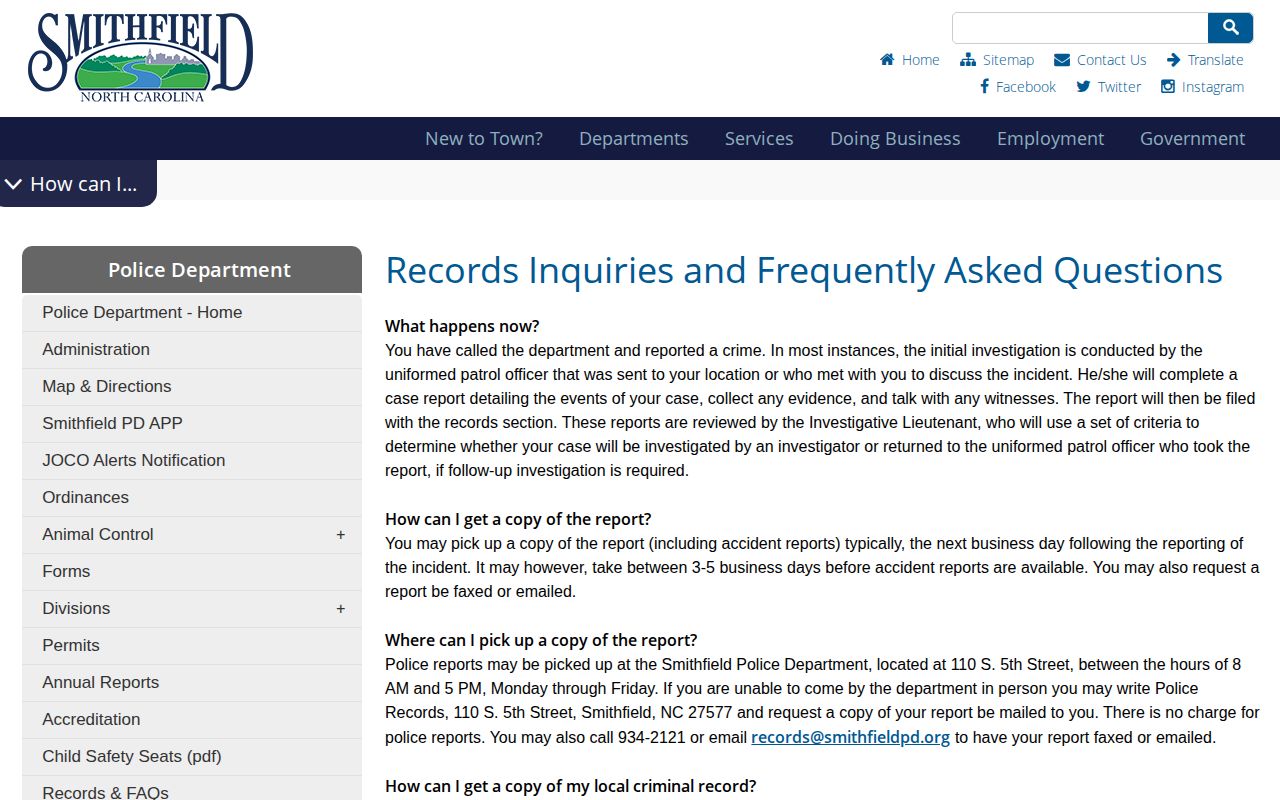Open Forms sidebar link
This screenshot has height=800, width=1280.
(x=192, y=572)
